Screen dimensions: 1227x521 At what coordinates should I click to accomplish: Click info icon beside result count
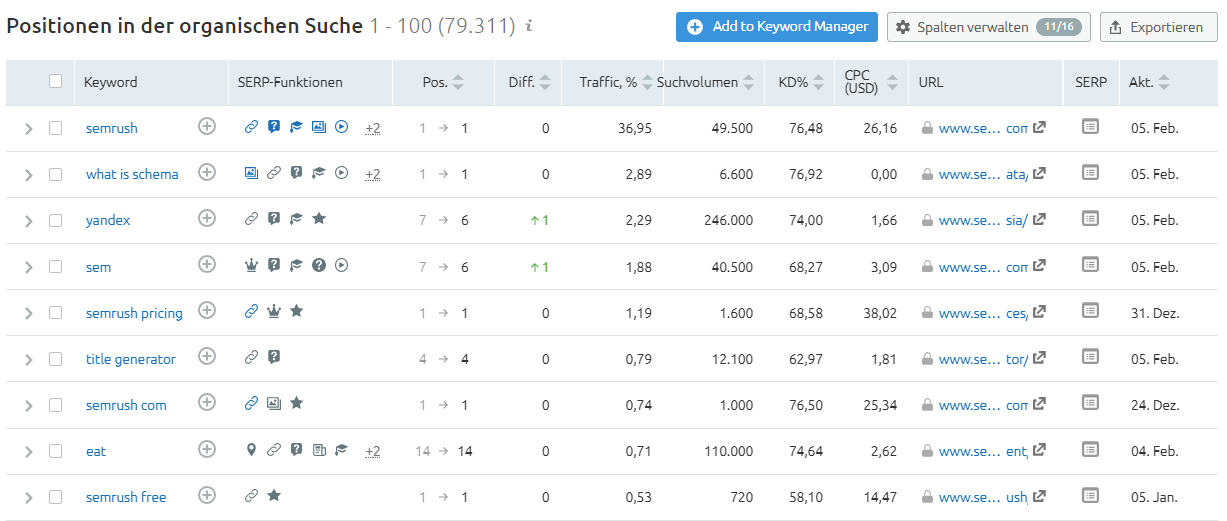pos(529,25)
